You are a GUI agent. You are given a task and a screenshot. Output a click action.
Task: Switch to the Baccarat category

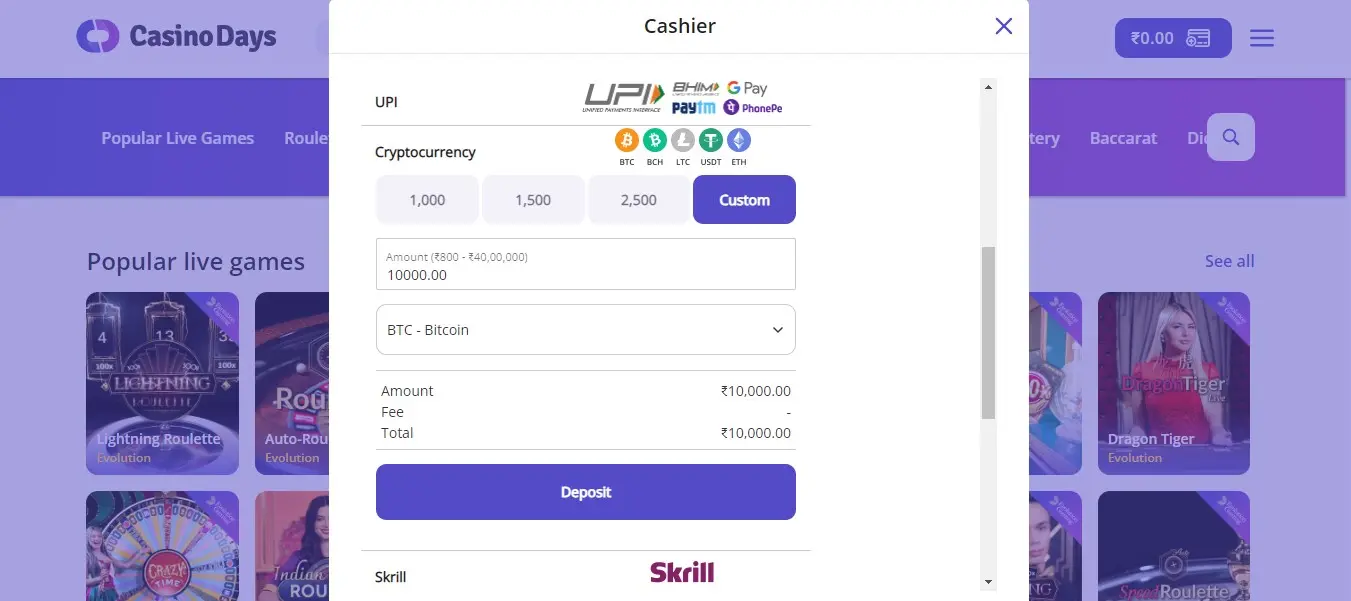[1123, 138]
